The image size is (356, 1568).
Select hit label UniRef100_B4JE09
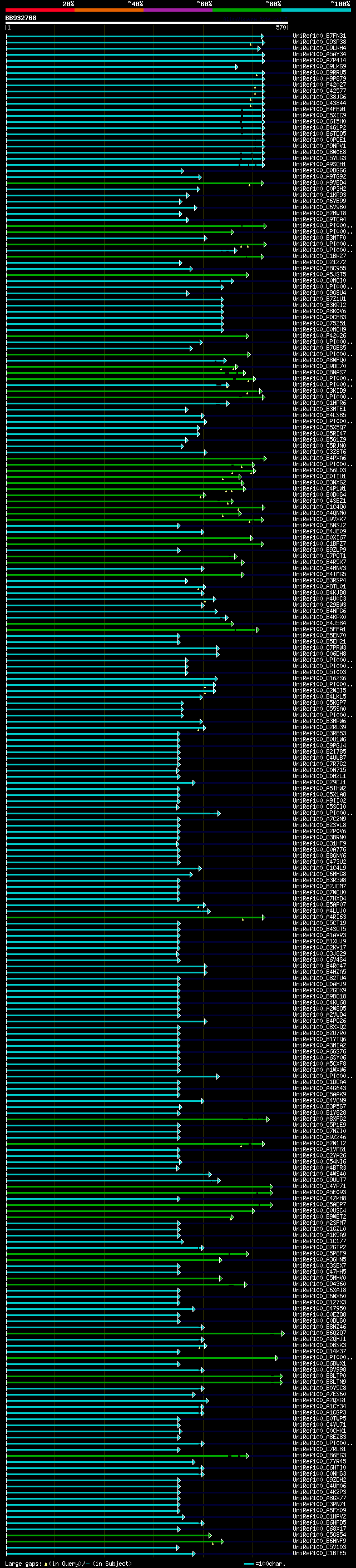coord(319,531)
